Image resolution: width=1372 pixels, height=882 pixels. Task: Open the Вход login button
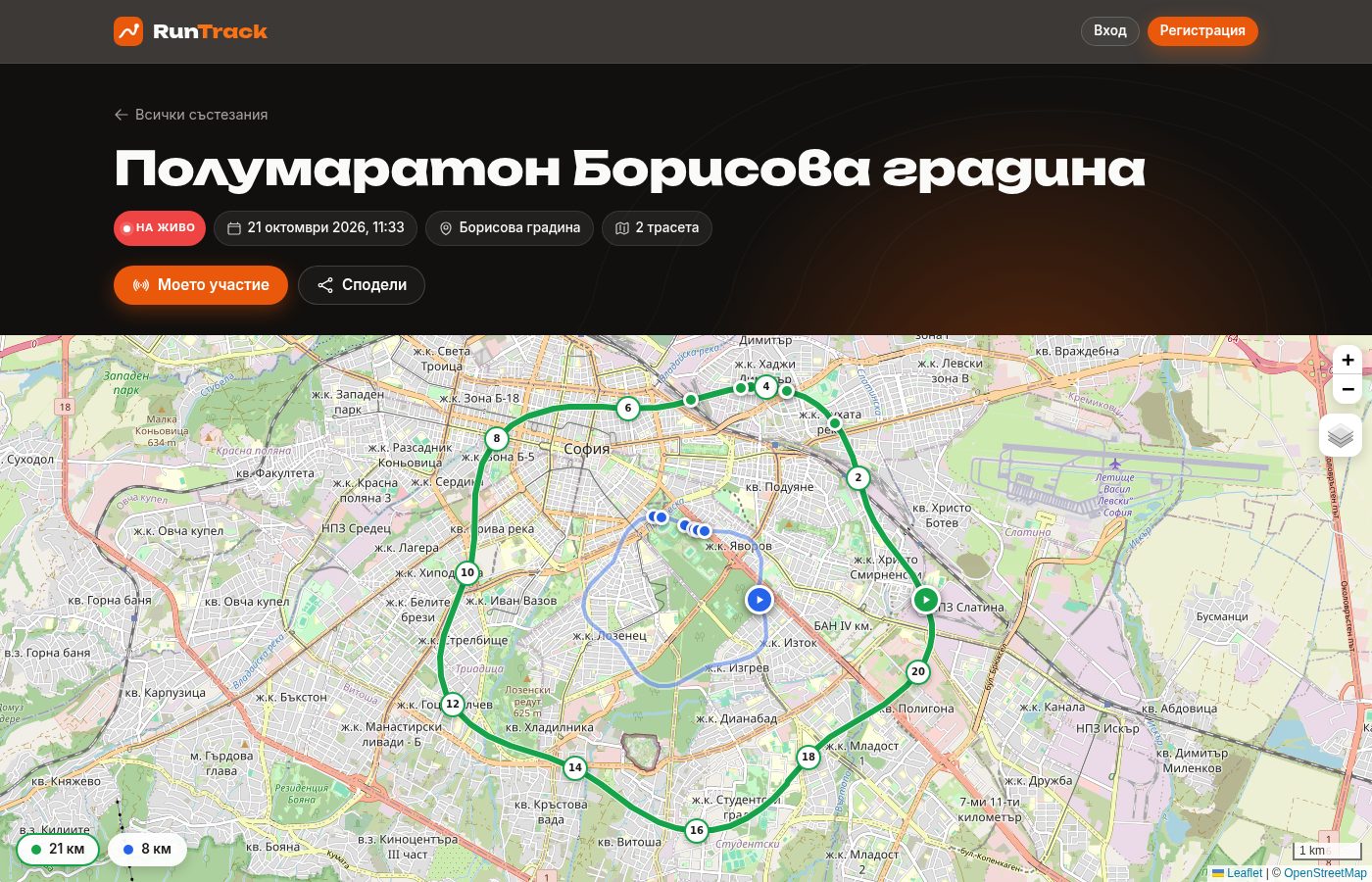tap(1110, 30)
